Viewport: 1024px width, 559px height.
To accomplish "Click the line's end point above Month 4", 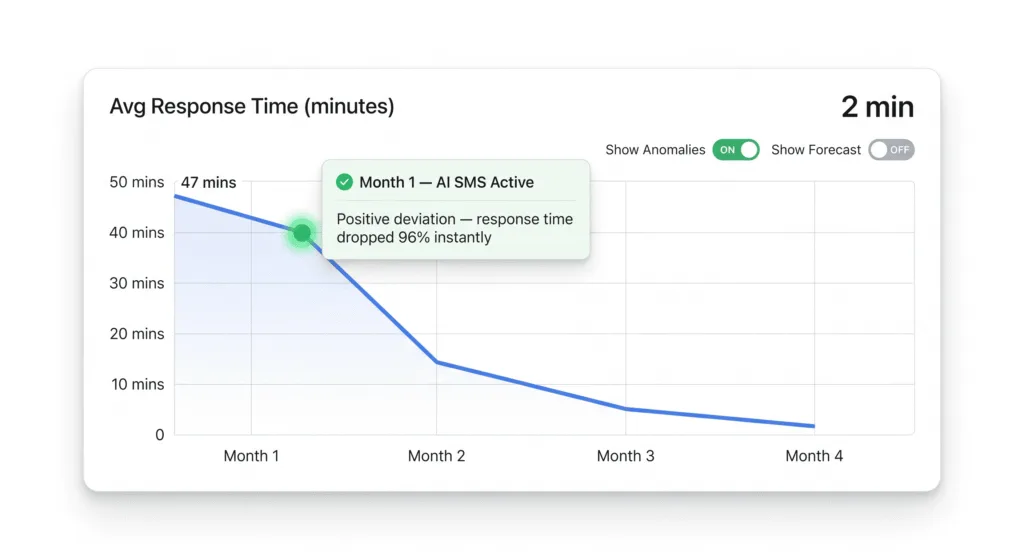I will [x=814, y=426].
